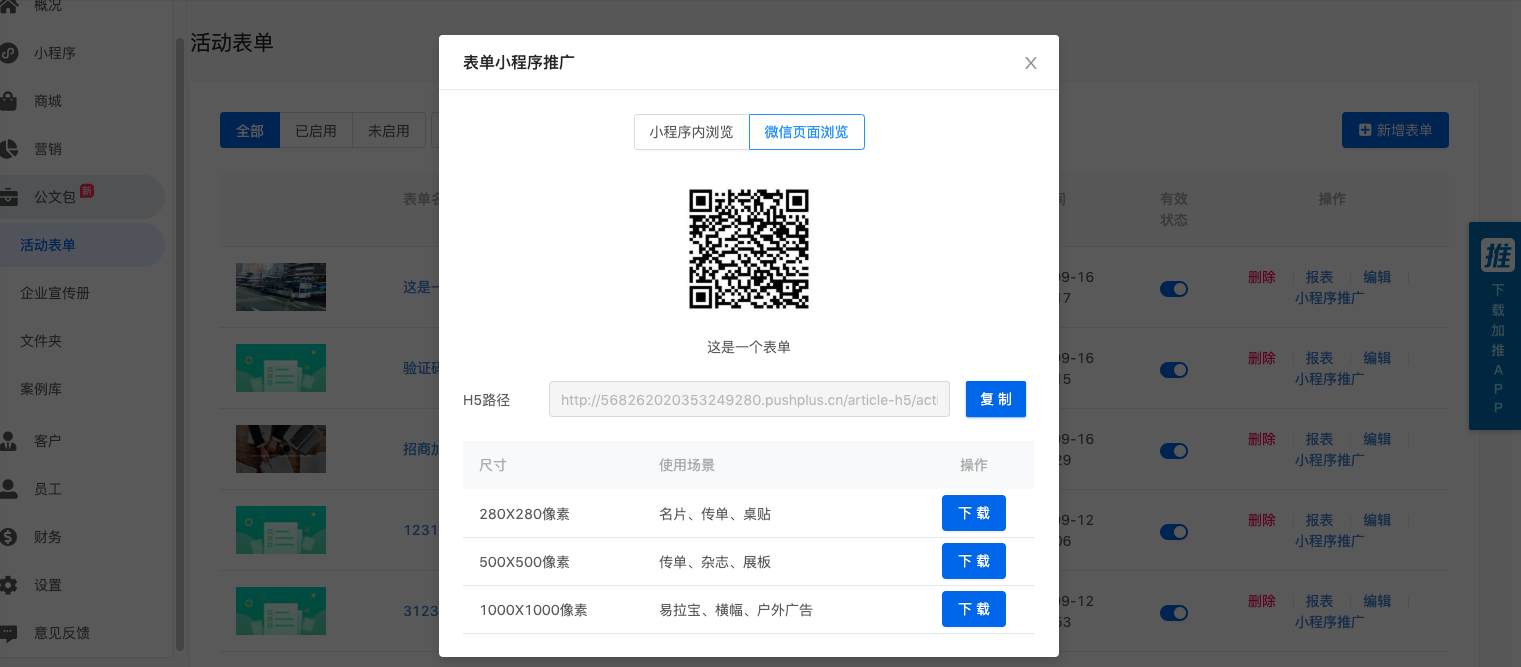Screen dimensions: 1521x667
Task: Click the 财务 dollar icon
Action: pyautogui.click(x=8, y=537)
